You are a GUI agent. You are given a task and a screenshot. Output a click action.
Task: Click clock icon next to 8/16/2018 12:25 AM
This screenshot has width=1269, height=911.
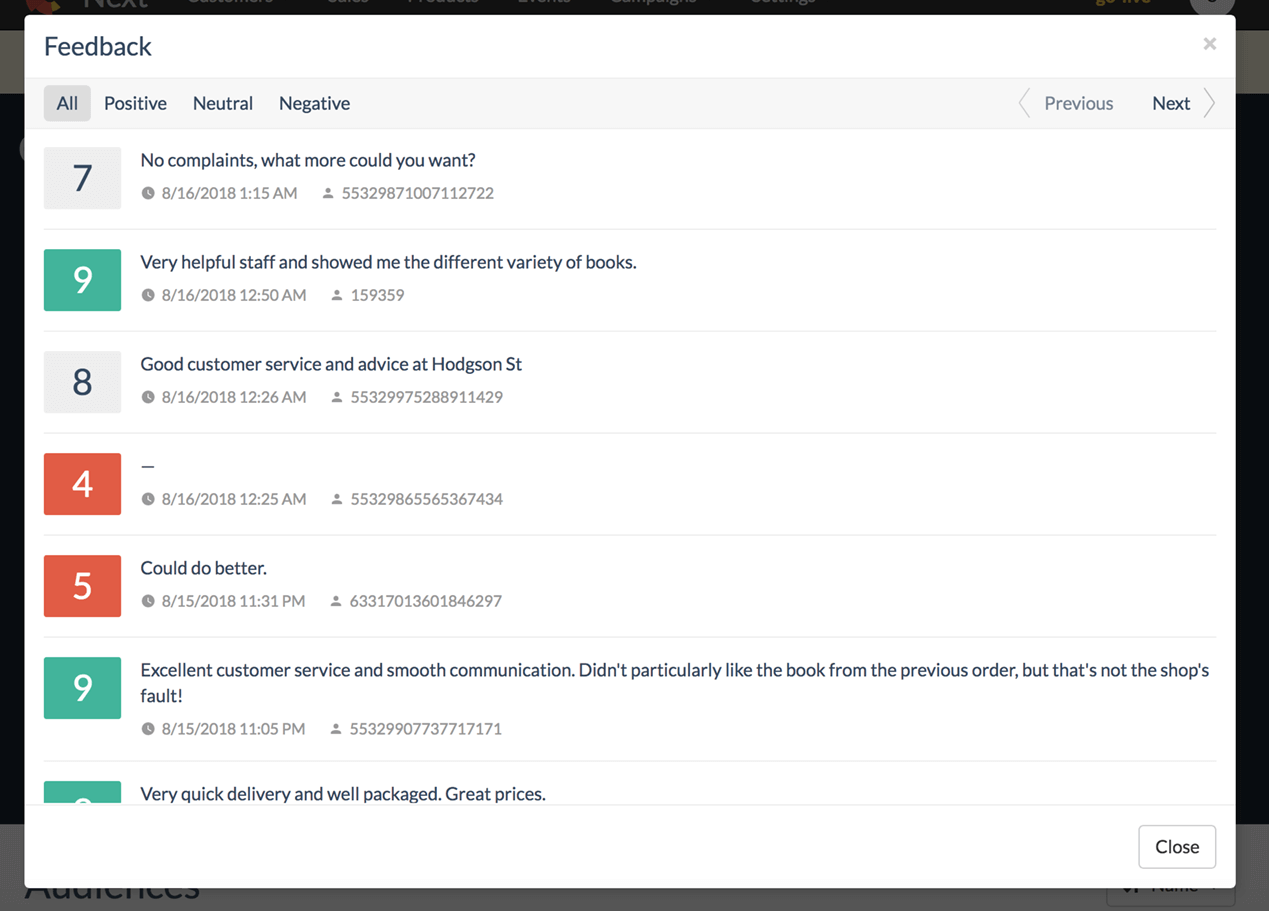[x=148, y=499]
